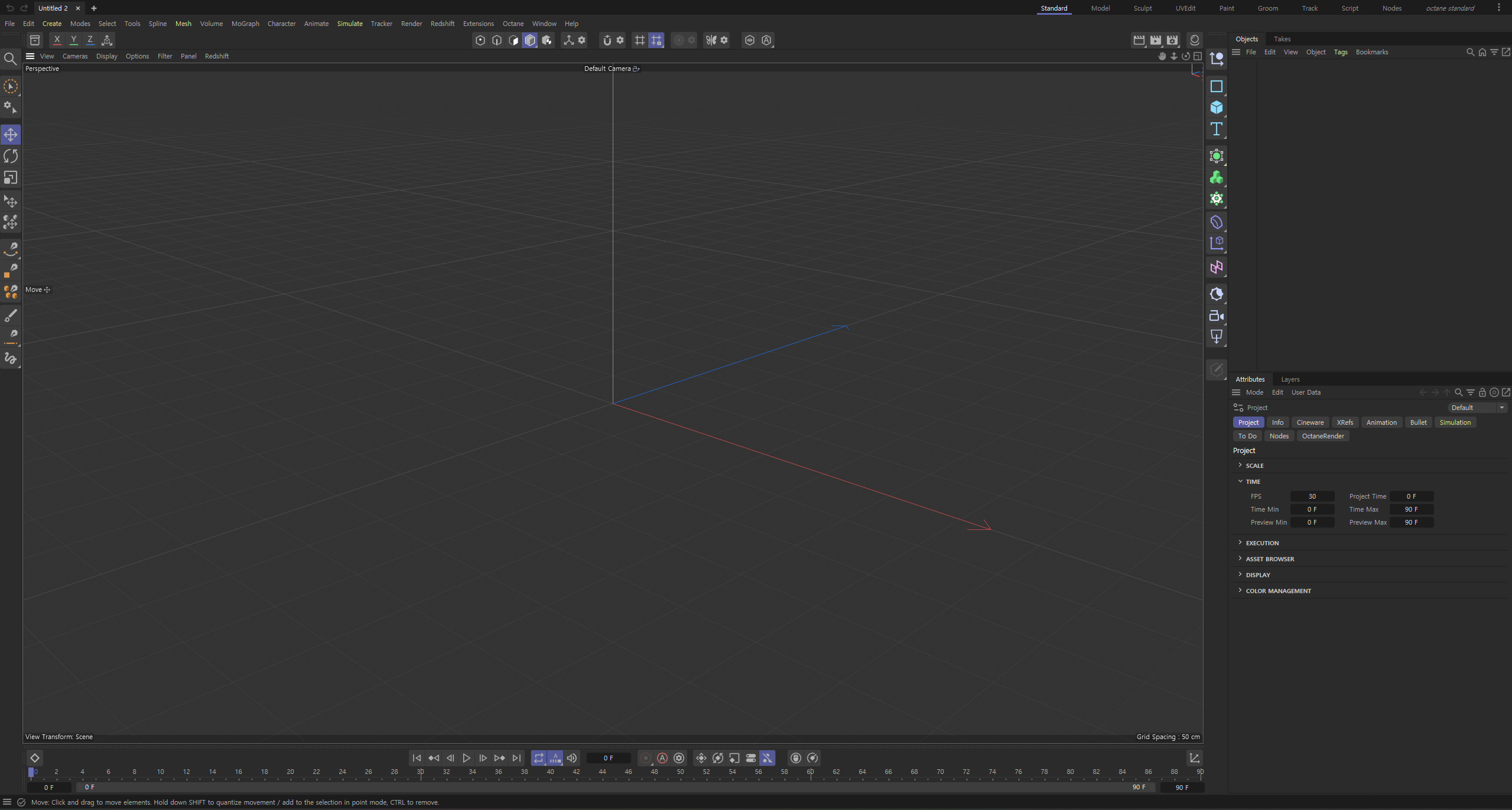
Task: Select the Brush paint tool
Action: 11,315
